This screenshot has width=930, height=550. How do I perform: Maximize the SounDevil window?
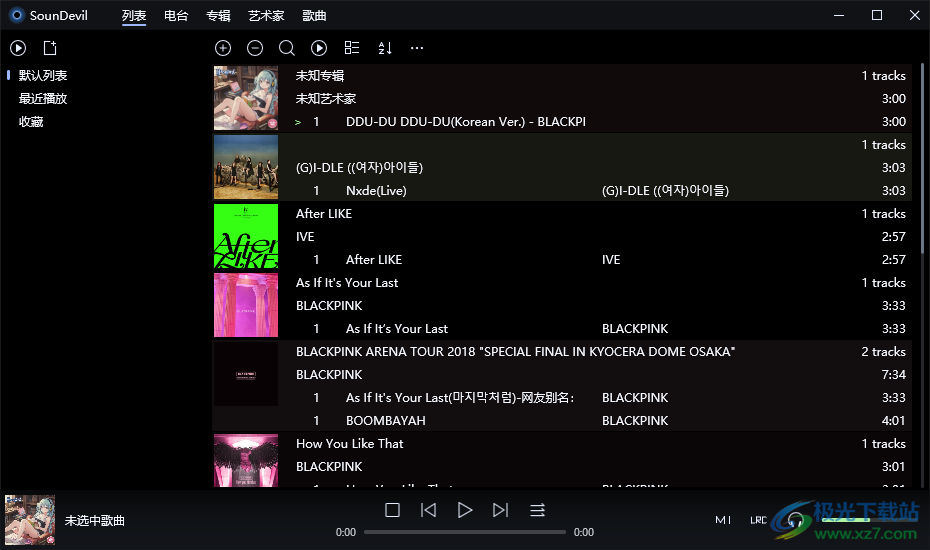point(877,15)
